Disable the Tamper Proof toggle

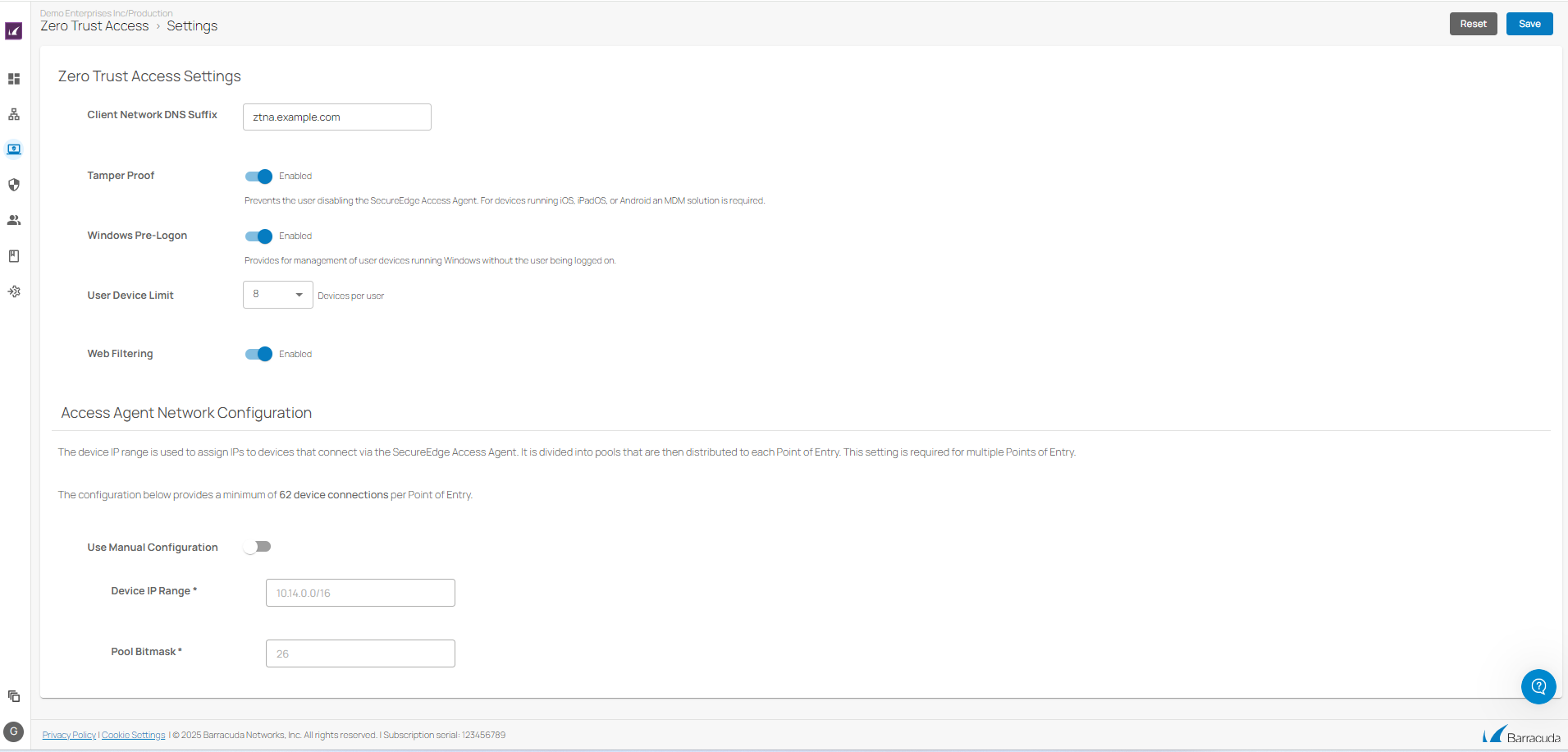click(x=258, y=177)
